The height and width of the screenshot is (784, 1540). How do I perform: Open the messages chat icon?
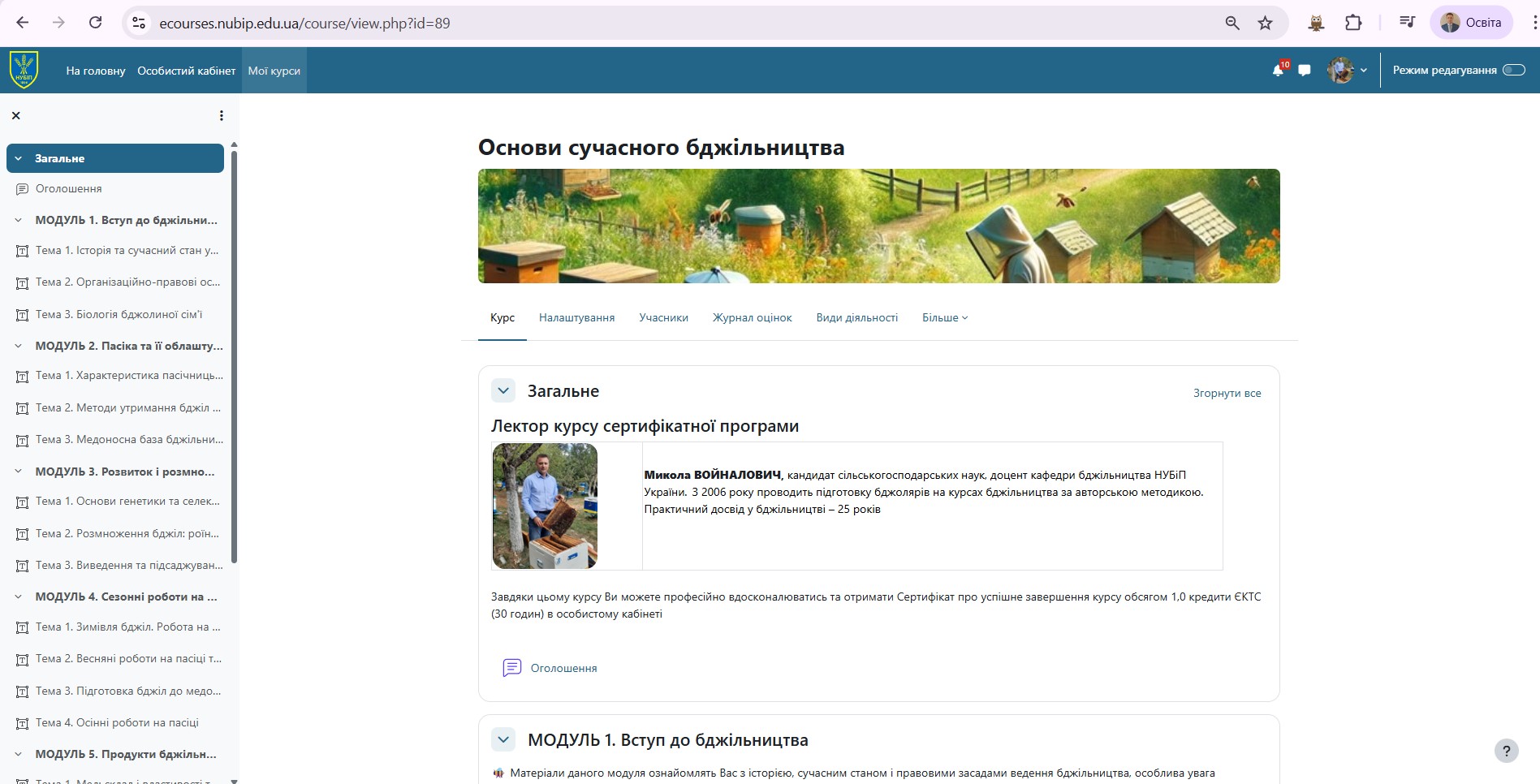1305,71
